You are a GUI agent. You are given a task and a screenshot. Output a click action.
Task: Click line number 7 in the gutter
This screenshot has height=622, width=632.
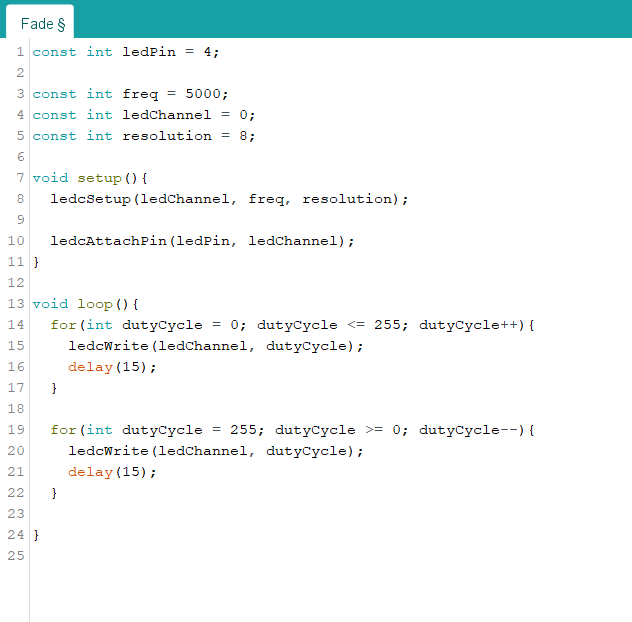point(20,178)
